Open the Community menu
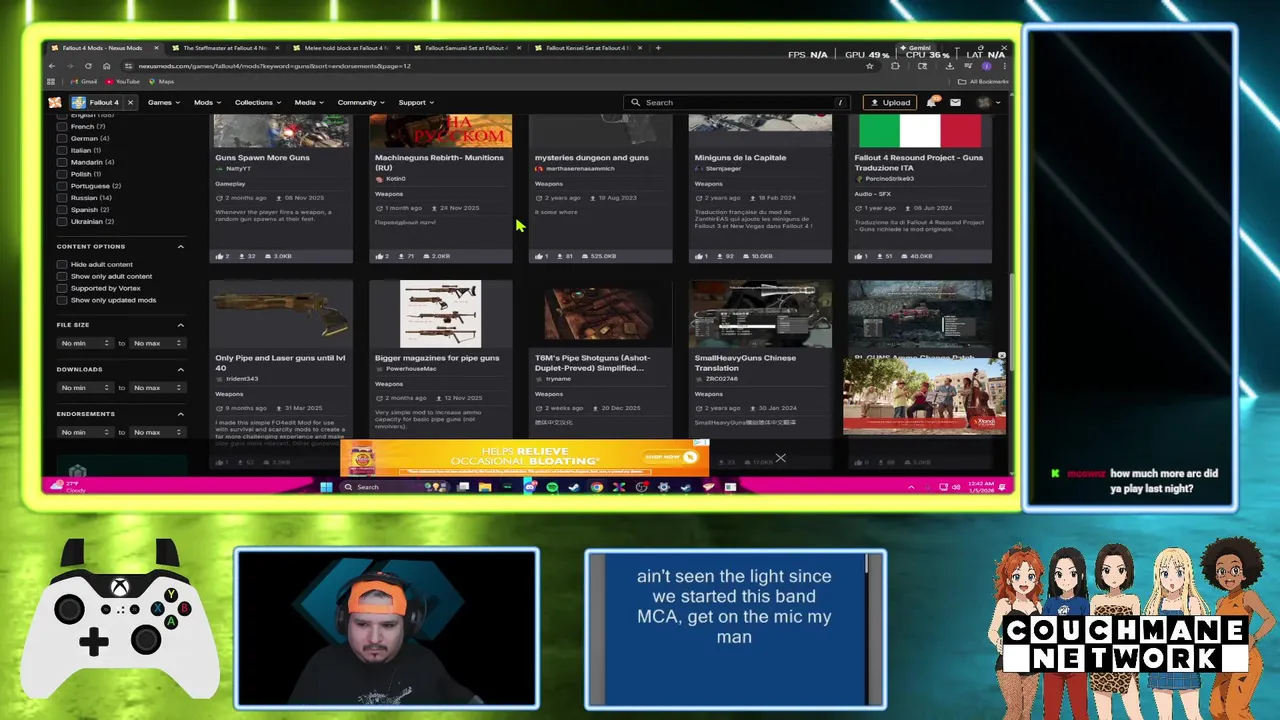 tap(361, 102)
